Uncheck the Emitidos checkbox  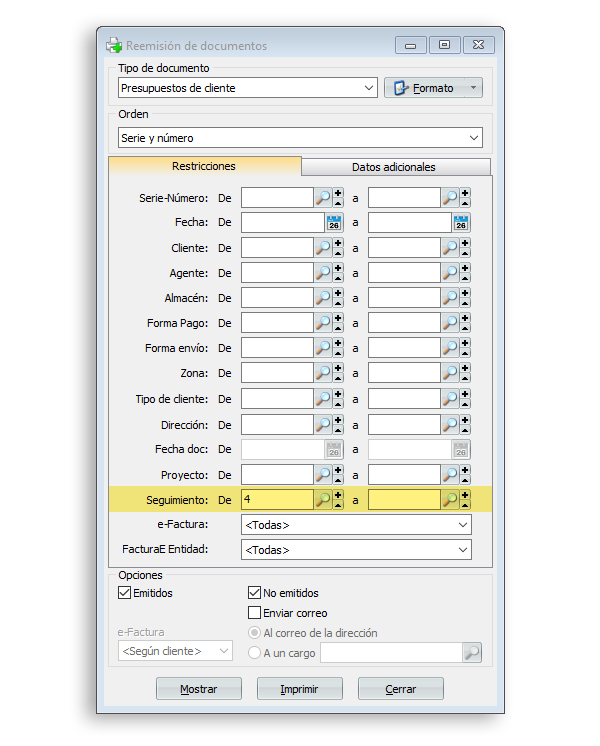(125, 593)
